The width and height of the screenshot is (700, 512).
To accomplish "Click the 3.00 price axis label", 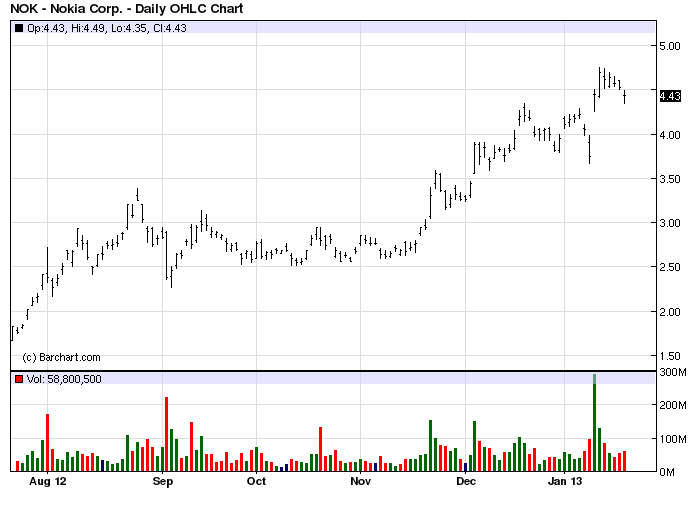I will point(670,223).
